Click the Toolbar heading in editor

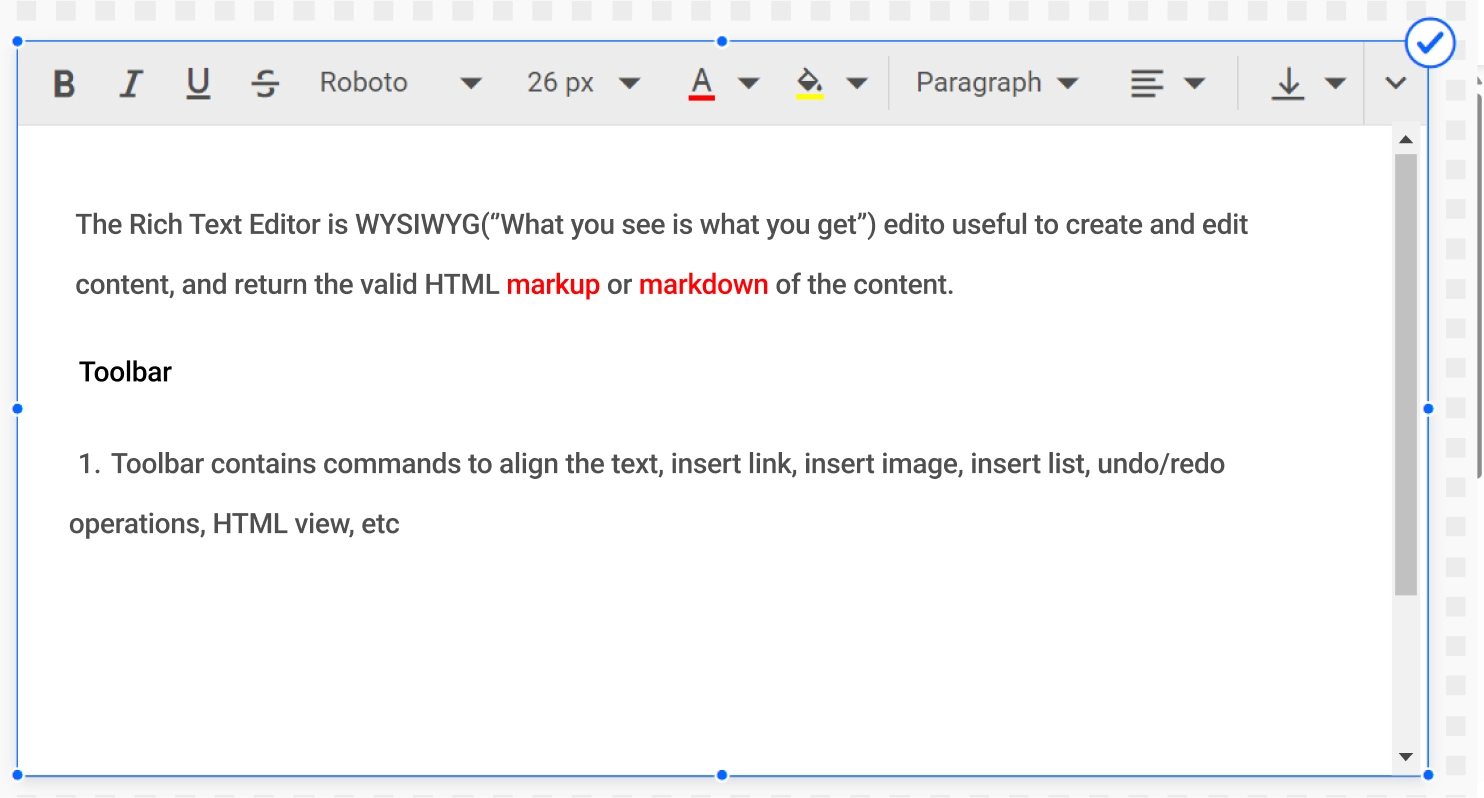[126, 372]
